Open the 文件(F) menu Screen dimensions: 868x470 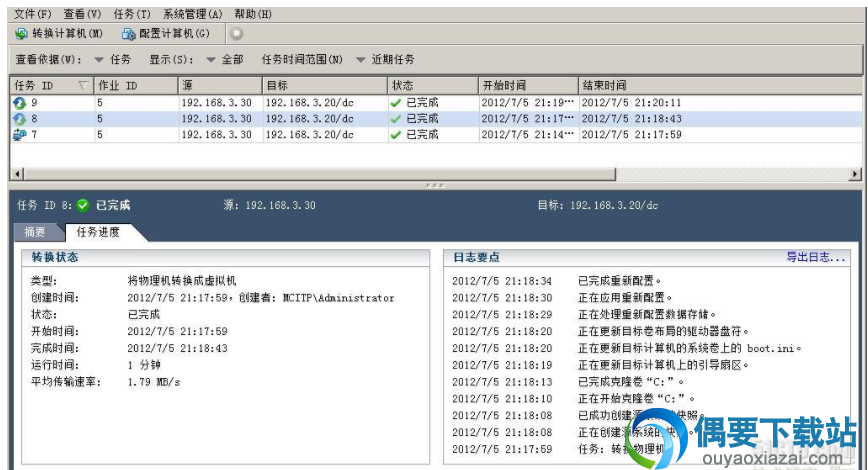(33, 14)
